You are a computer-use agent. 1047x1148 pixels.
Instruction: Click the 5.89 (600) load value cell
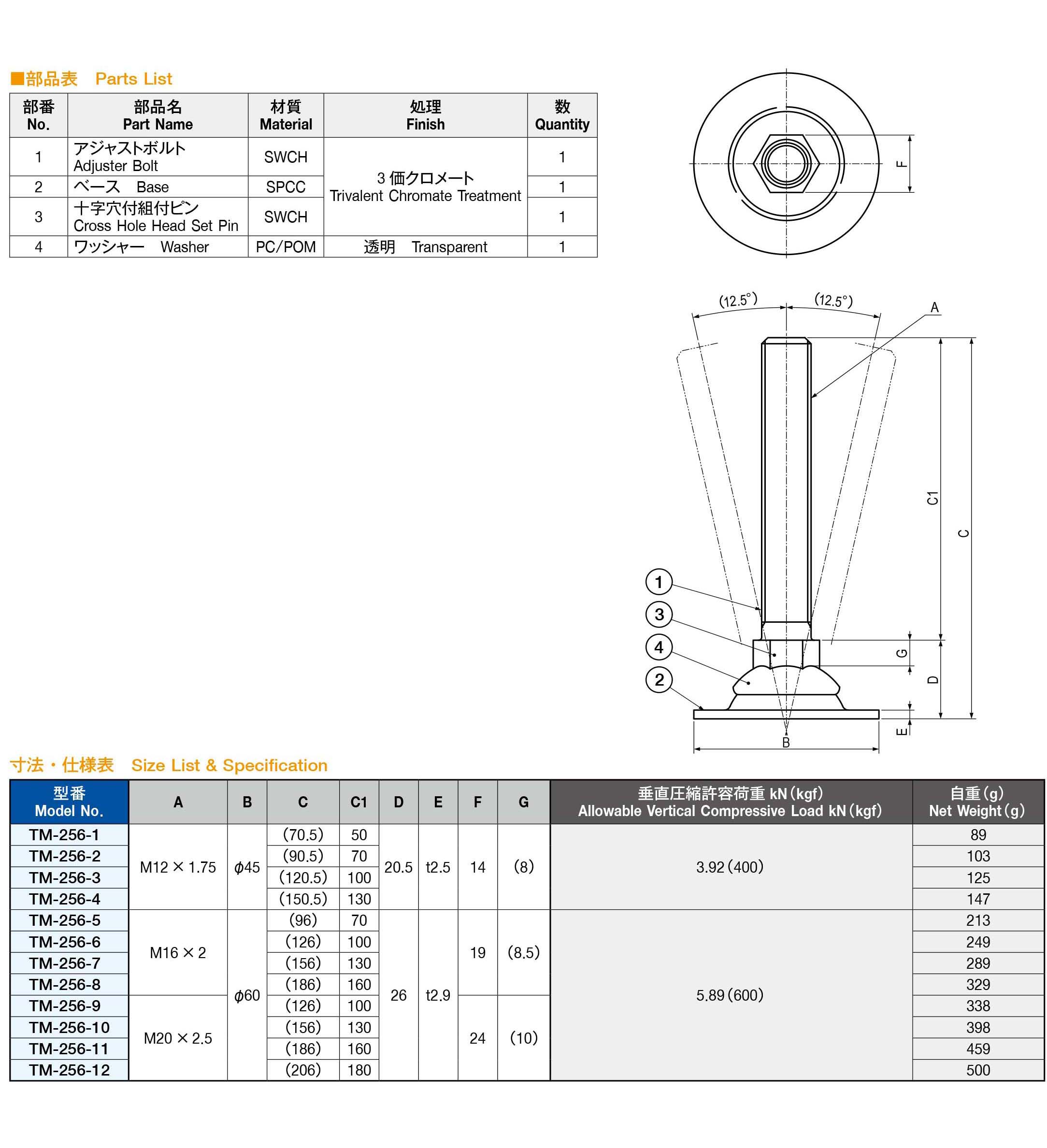(x=730, y=995)
